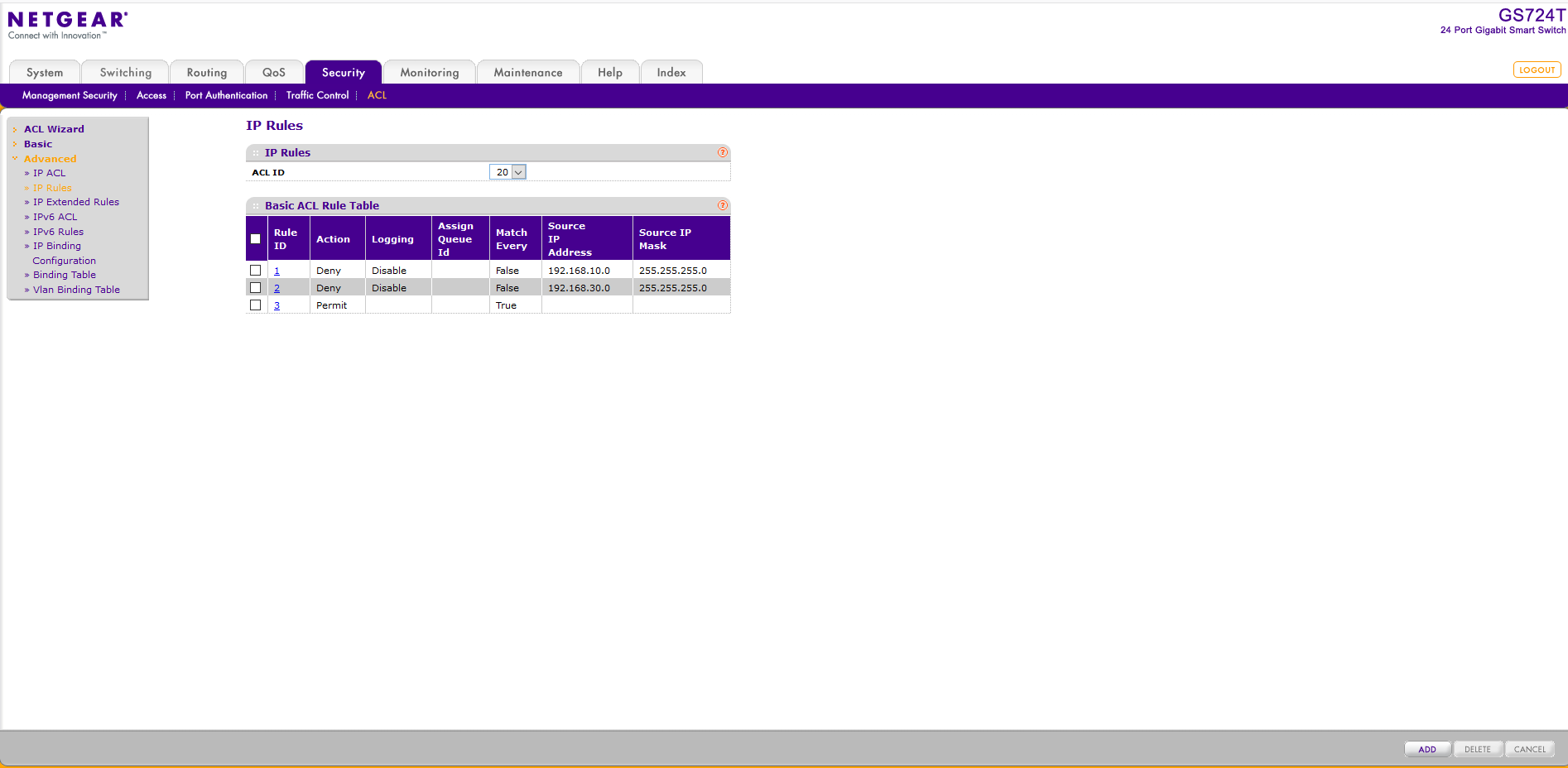Click the DELETE button
The image size is (1568, 768).
click(1478, 749)
